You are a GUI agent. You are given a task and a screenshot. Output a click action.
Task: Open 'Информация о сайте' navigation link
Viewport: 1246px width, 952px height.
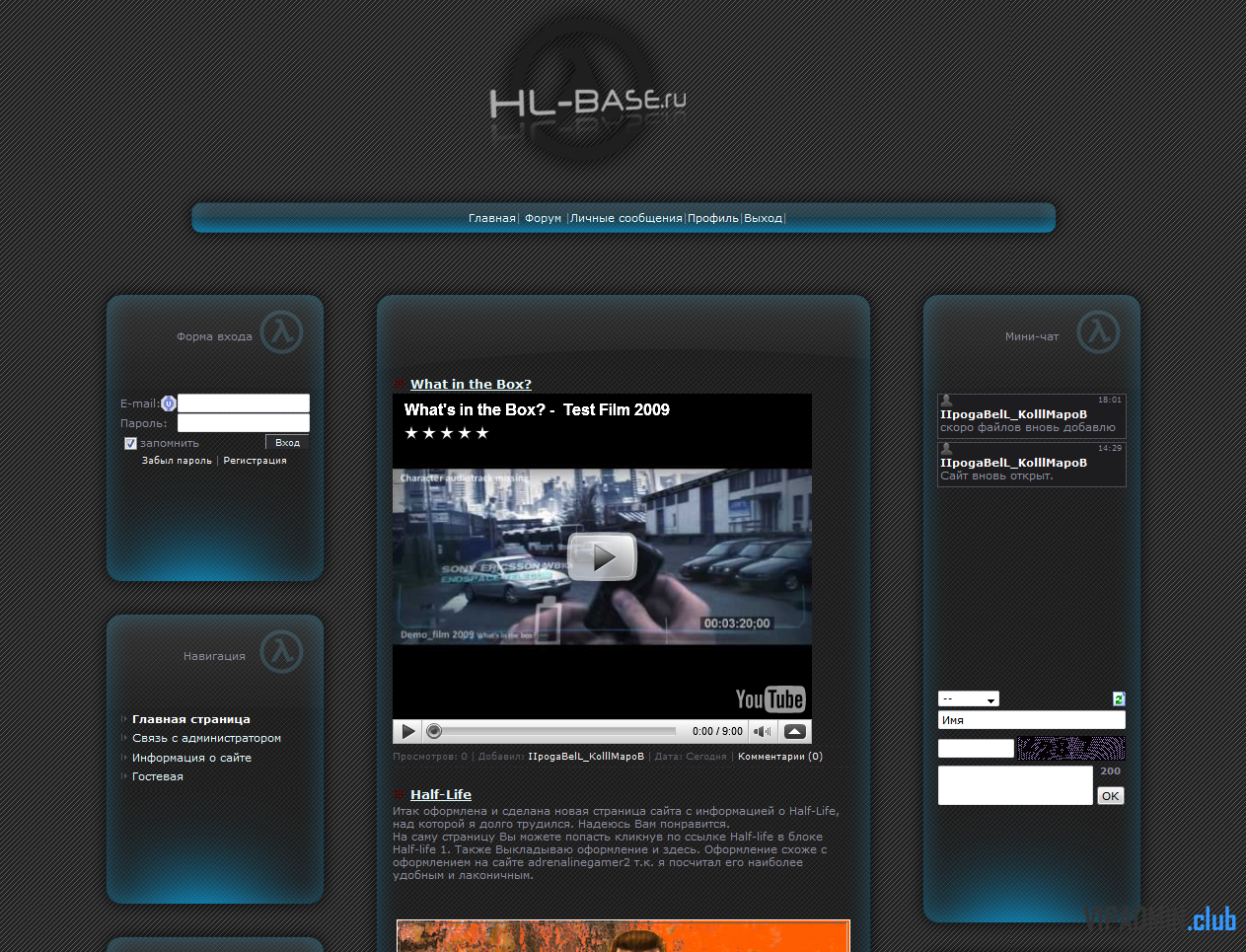click(x=191, y=758)
